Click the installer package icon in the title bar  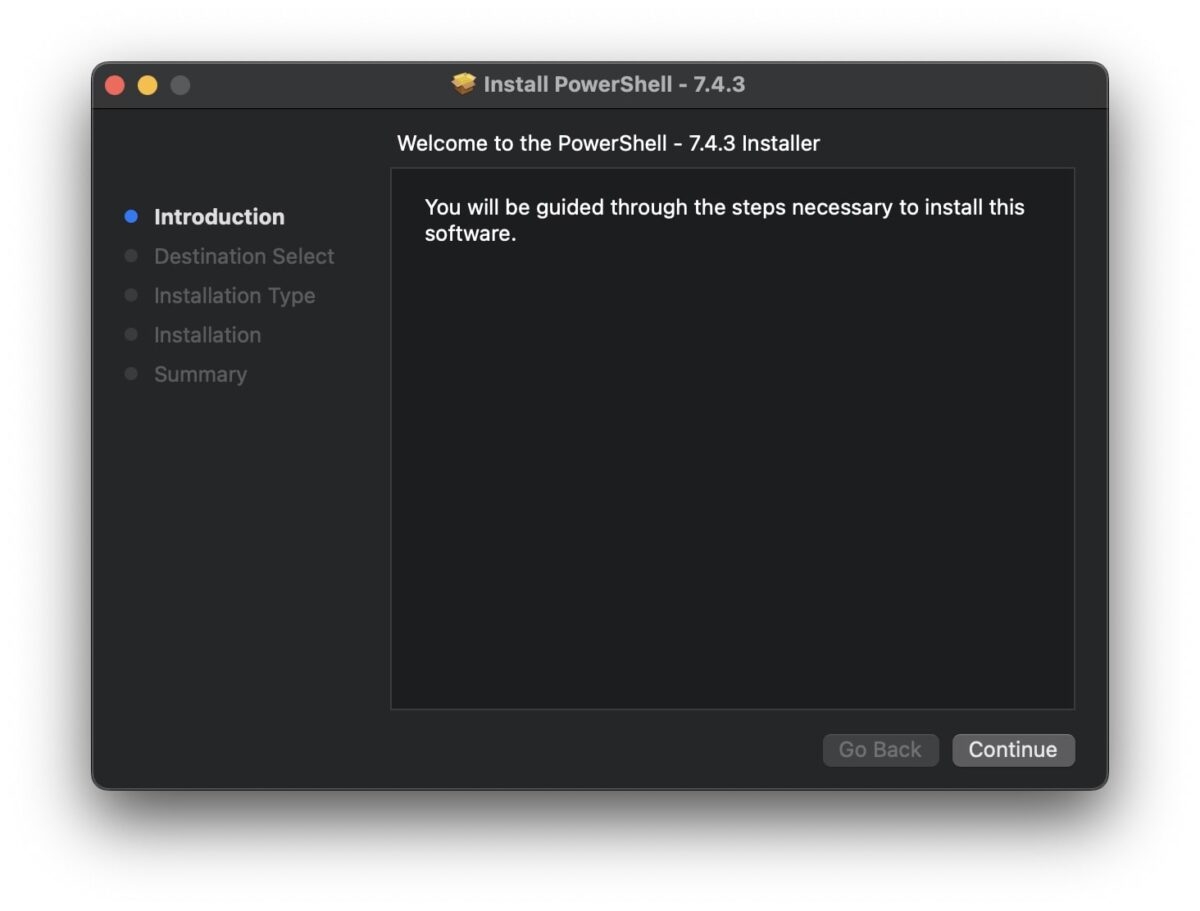tap(463, 85)
